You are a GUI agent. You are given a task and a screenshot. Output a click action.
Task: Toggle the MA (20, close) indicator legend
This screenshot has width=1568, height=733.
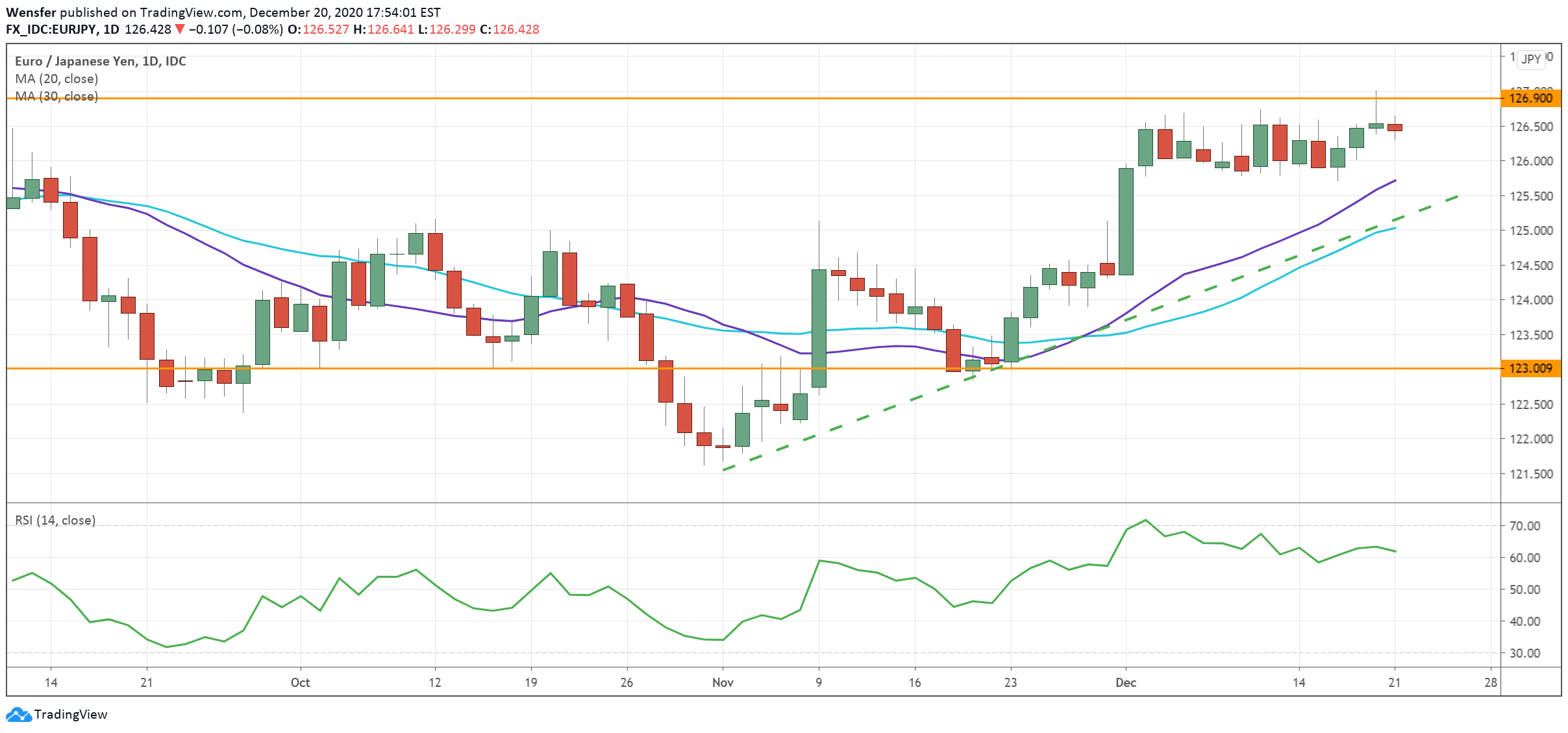click(x=56, y=79)
